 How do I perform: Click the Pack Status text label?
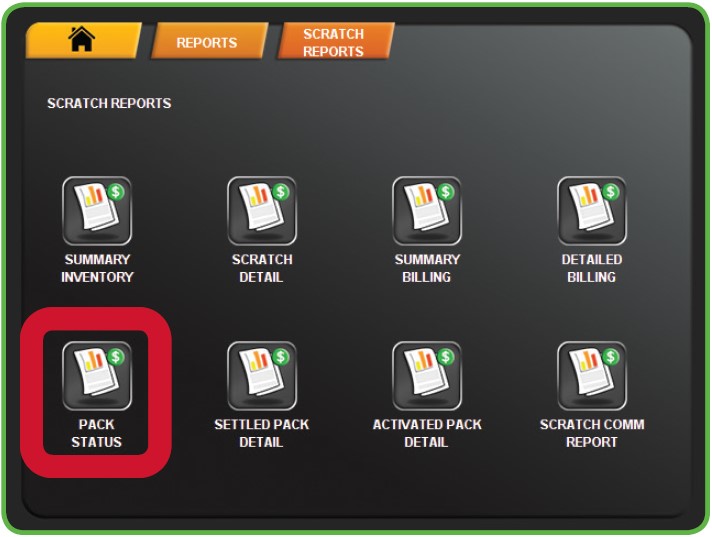tap(97, 433)
